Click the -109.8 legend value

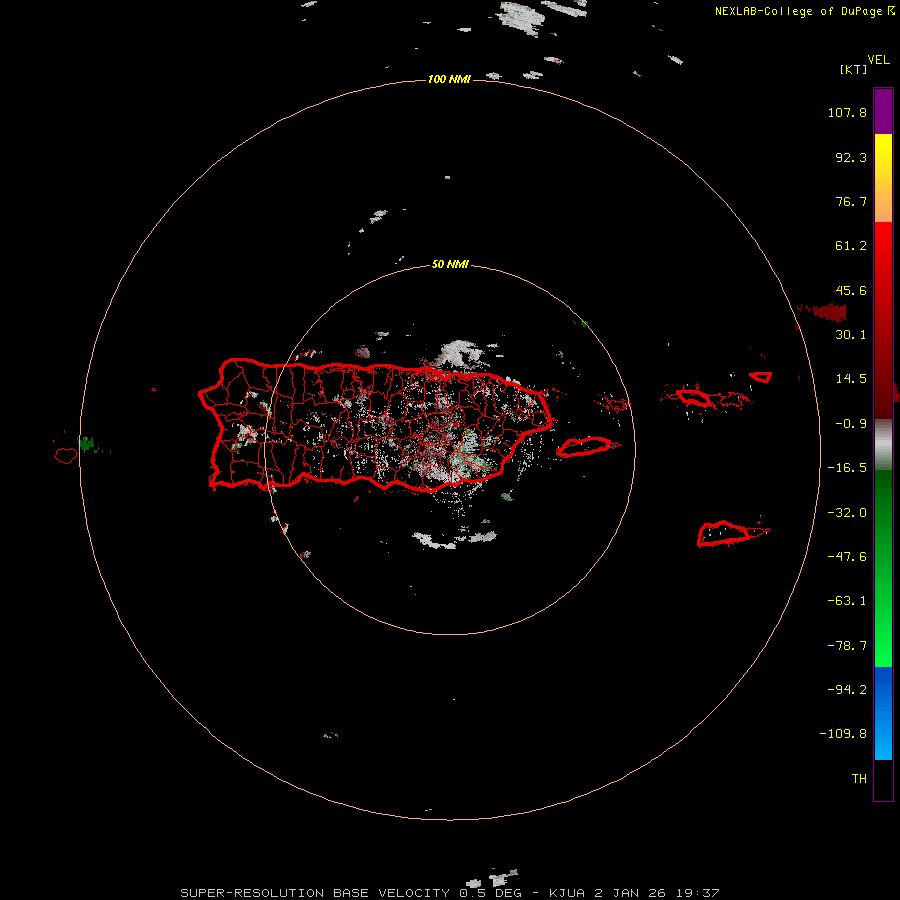click(x=843, y=734)
